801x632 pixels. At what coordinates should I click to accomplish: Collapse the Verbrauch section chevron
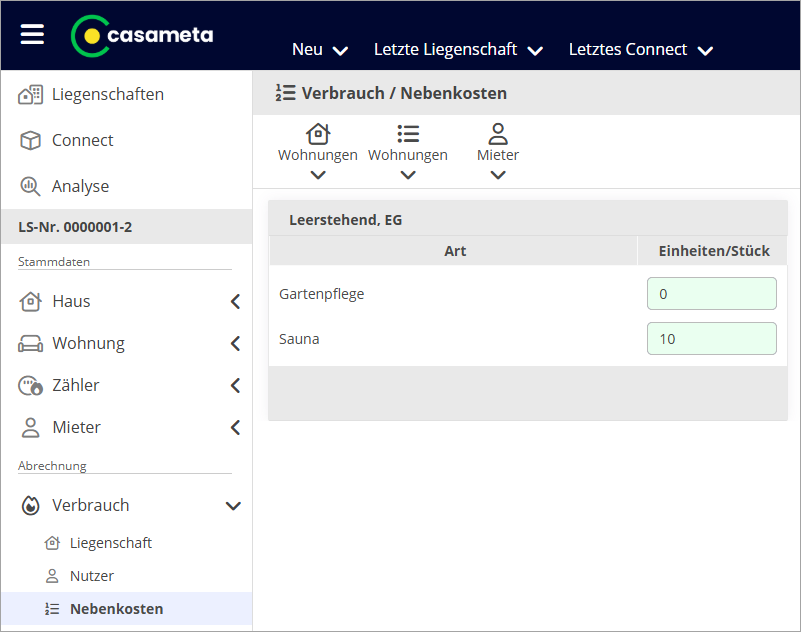[233, 506]
